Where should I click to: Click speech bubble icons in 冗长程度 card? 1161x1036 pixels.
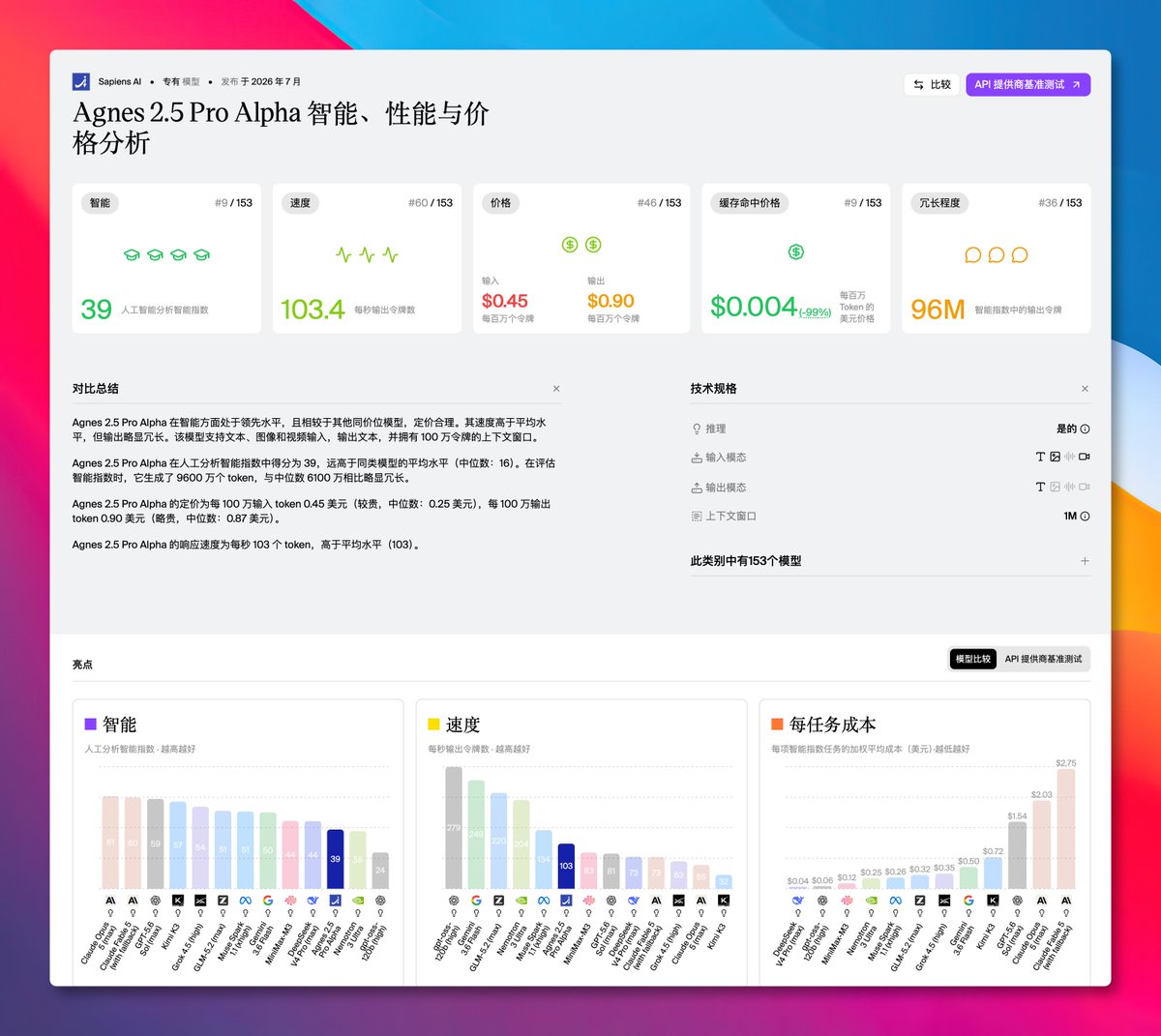(997, 255)
